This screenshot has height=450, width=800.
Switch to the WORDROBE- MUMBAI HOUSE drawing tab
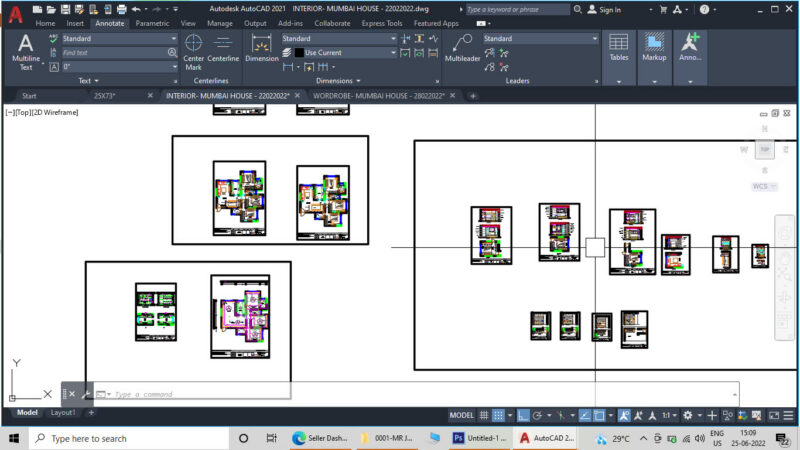(x=379, y=96)
